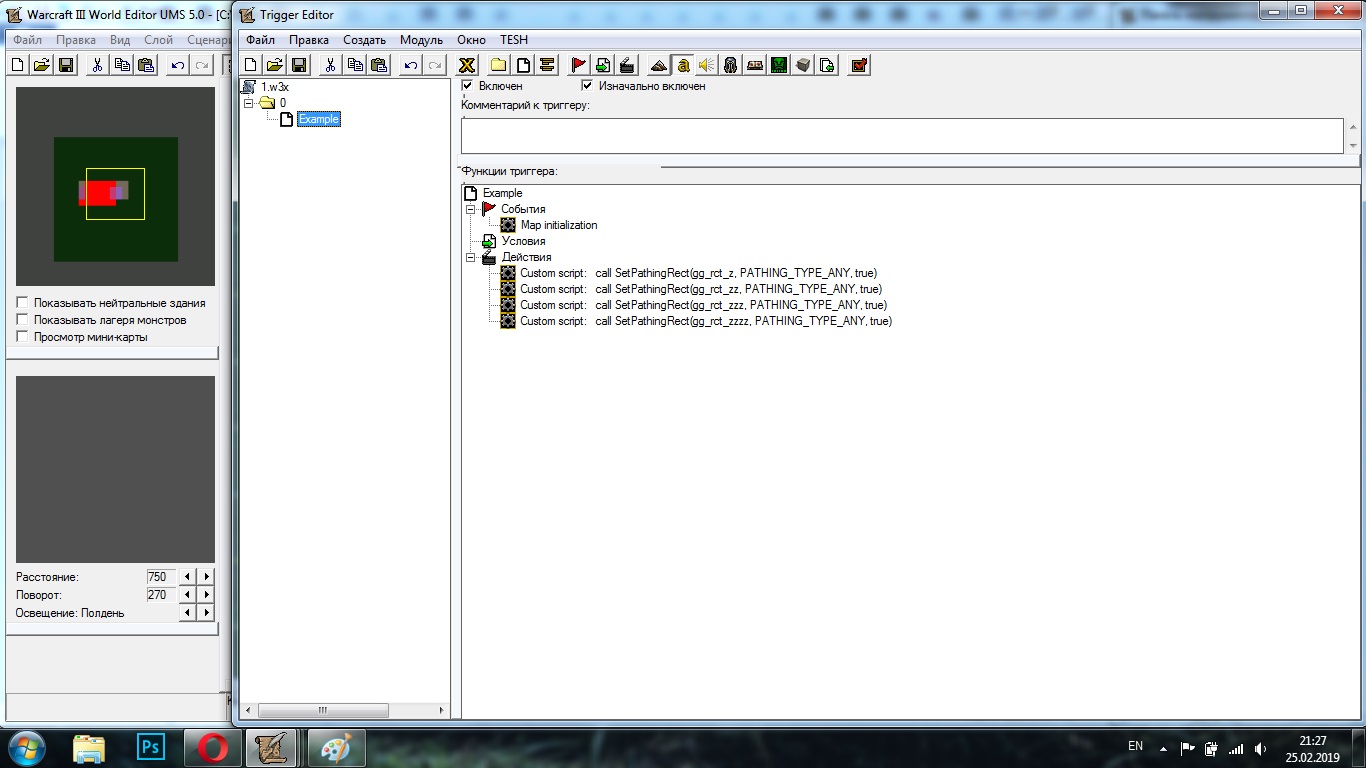Open the "Вид" menu in World Editor window
Screen dimensions: 1366x768
pos(120,40)
